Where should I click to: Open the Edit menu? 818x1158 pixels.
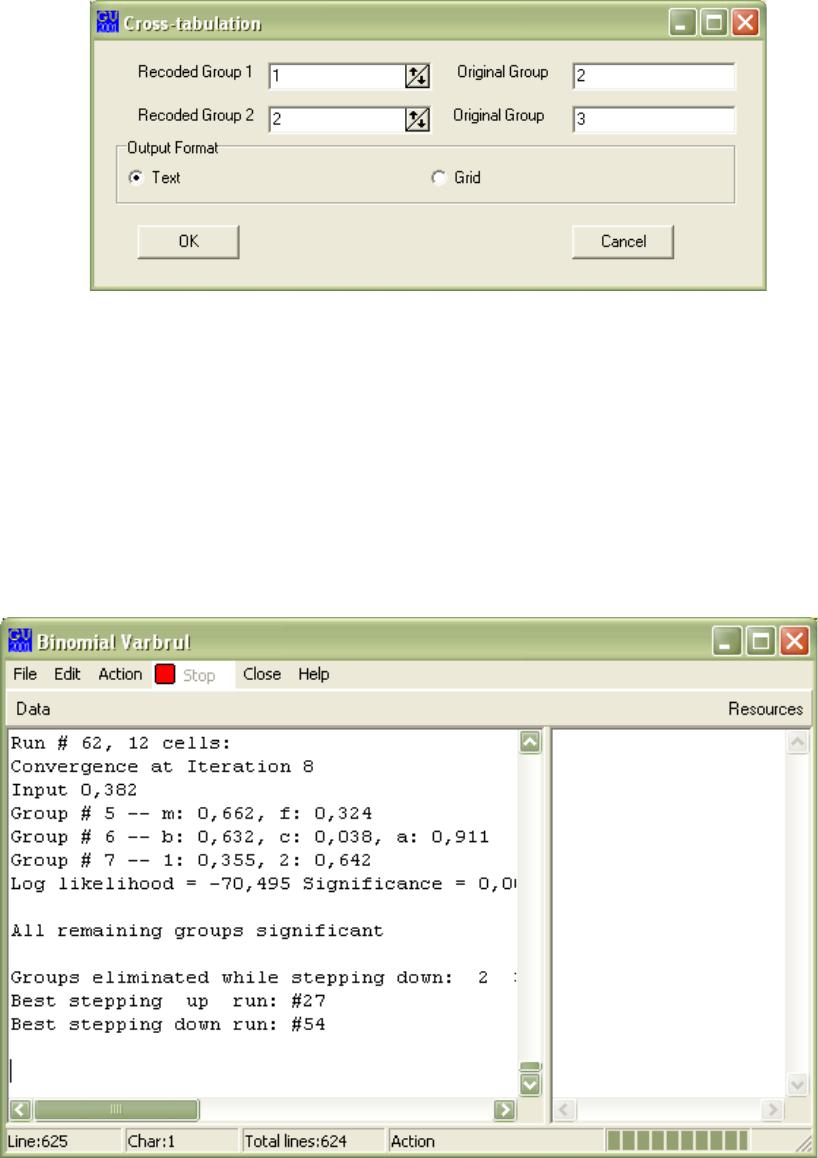pyautogui.click(x=67, y=675)
